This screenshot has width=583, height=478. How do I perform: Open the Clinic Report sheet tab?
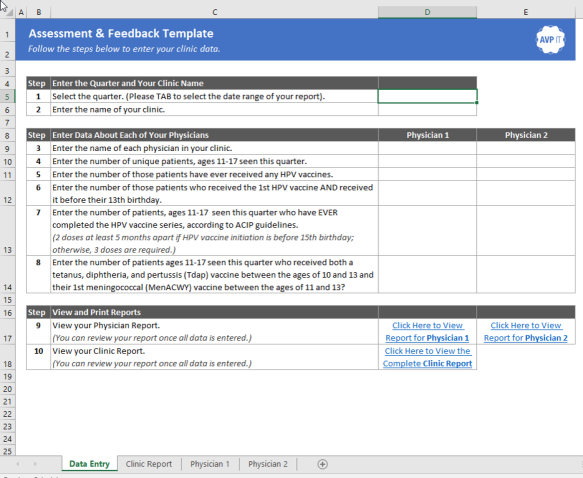pos(149,464)
